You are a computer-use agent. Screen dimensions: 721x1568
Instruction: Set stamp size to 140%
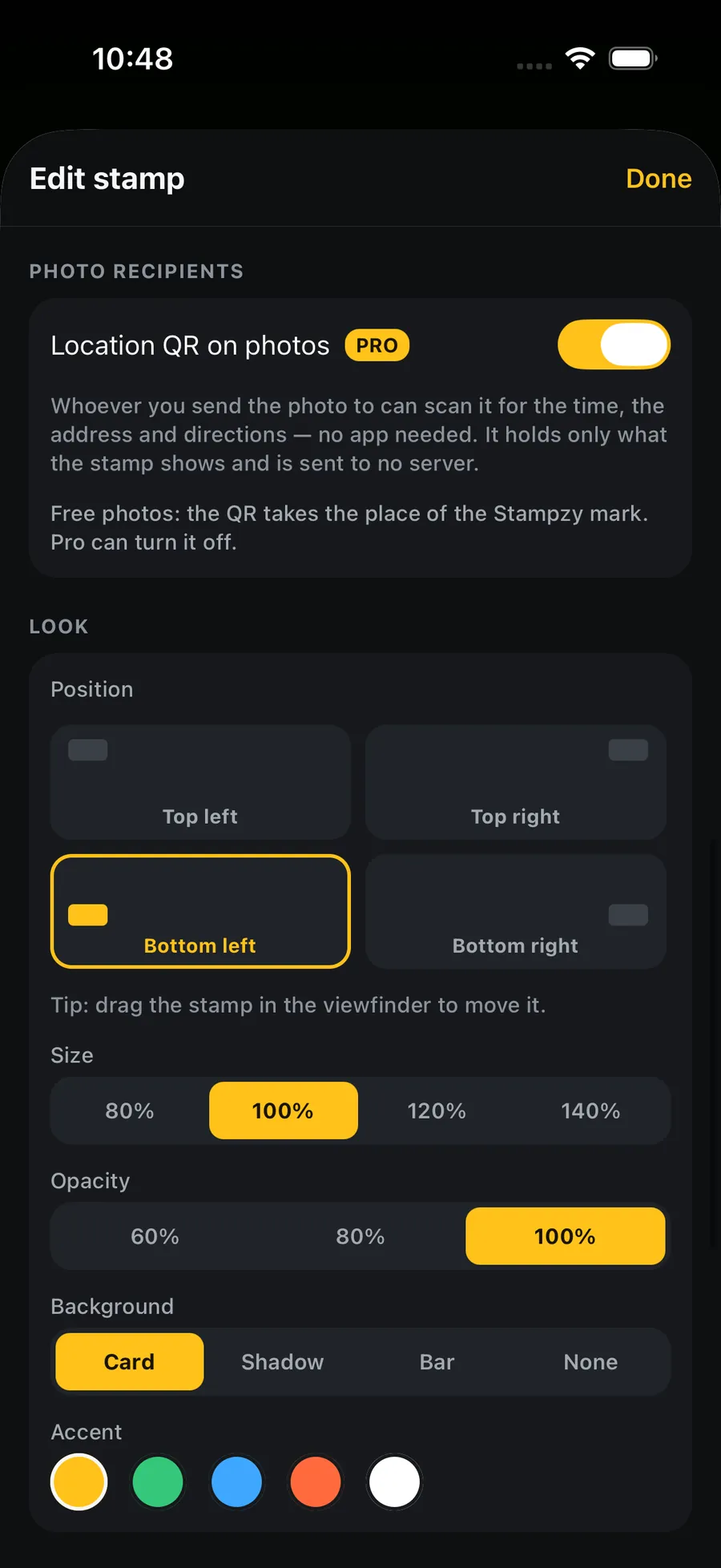click(590, 1110)
